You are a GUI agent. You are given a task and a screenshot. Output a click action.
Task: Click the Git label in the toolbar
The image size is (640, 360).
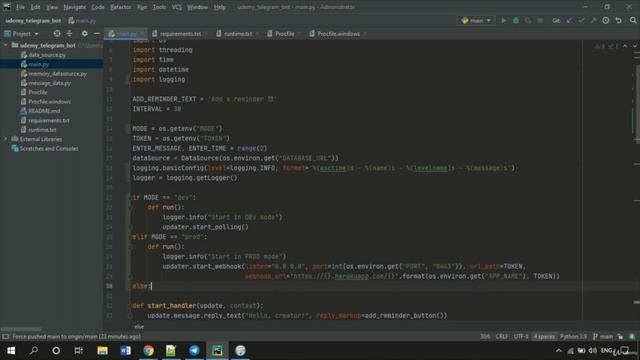556,20
